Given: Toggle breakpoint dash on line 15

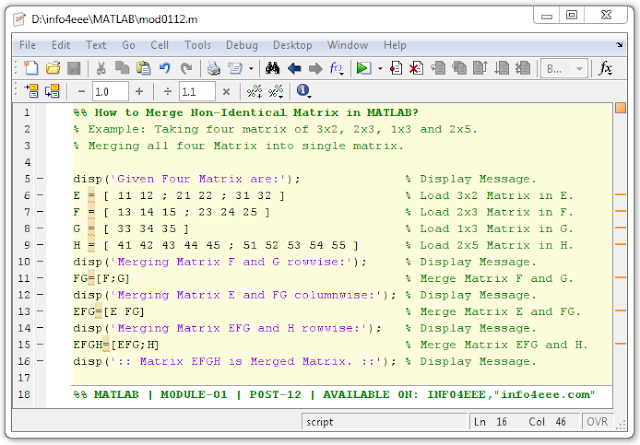Looking at the screenshot, I should pyautogui.click(x=40, y=344).
